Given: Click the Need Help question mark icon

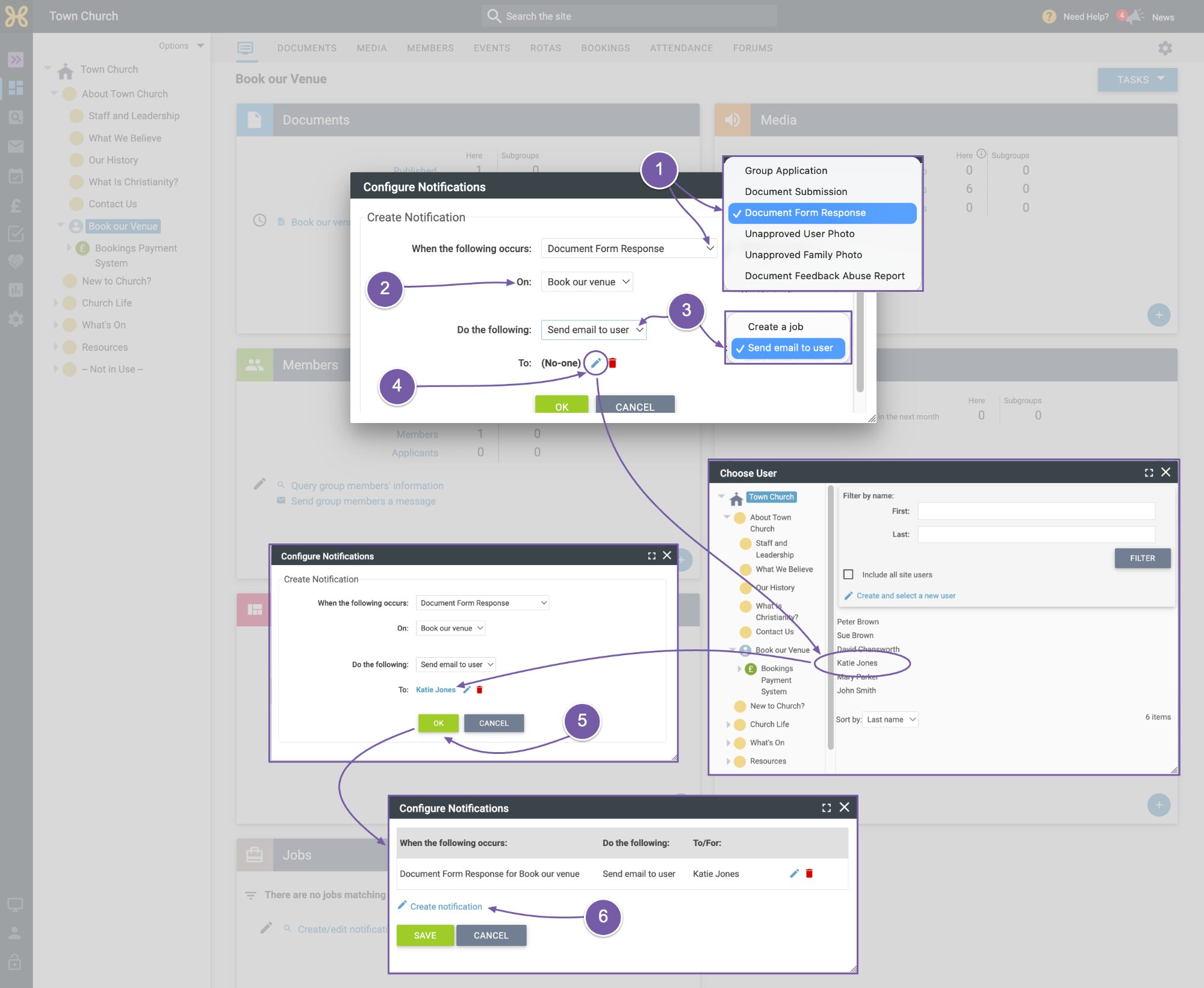Looking at the screenshot, I should [1049, 16].
